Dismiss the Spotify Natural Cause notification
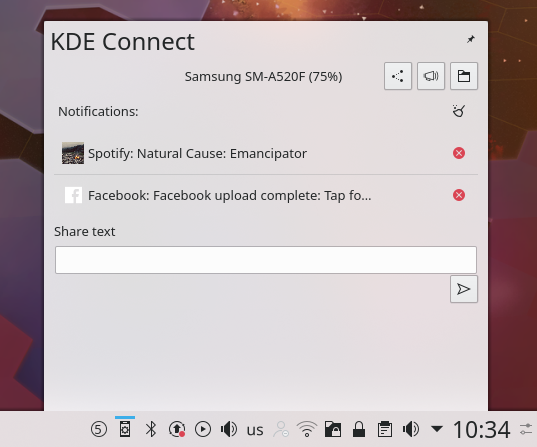 click(x=459, y=153)
